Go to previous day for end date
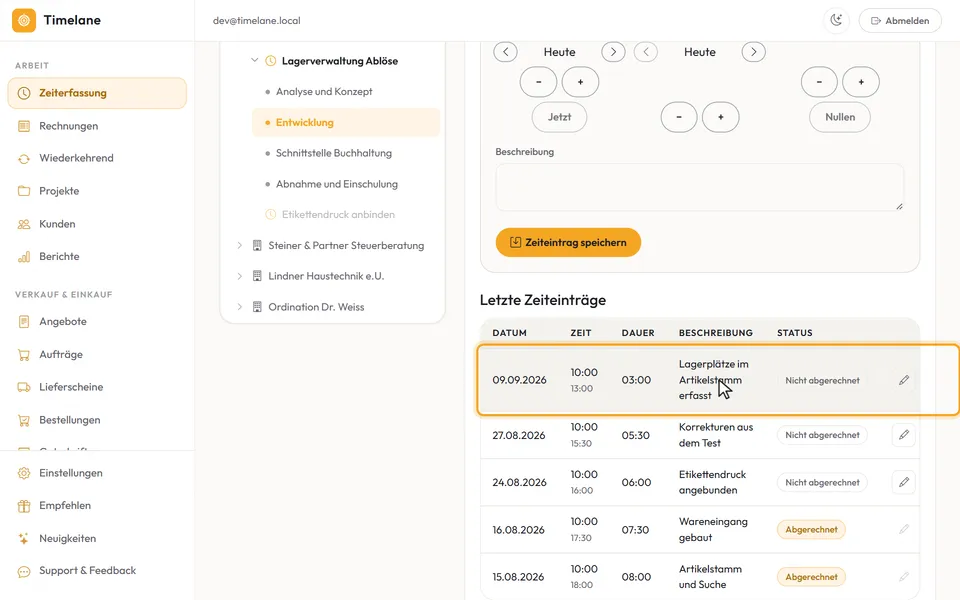Viewport: 960px width, 600px height. pos(646,52)
